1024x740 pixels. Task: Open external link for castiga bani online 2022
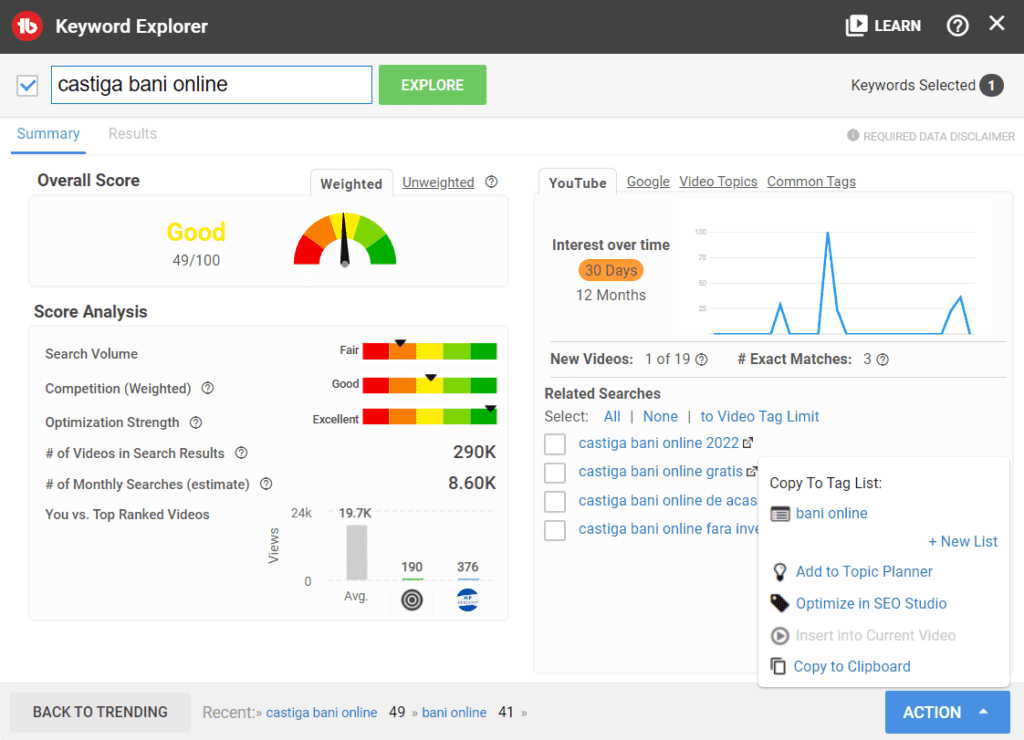(x=747, y=443)
